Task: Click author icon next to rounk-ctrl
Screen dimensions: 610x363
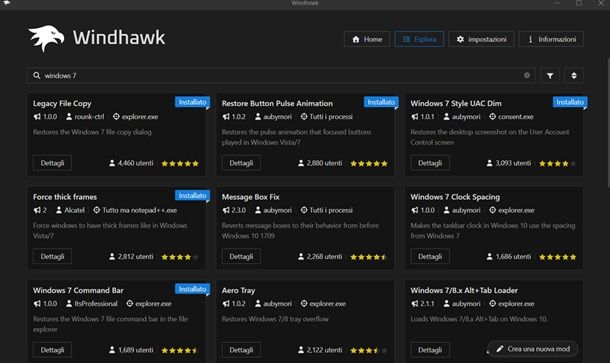Action: point(69,117)
